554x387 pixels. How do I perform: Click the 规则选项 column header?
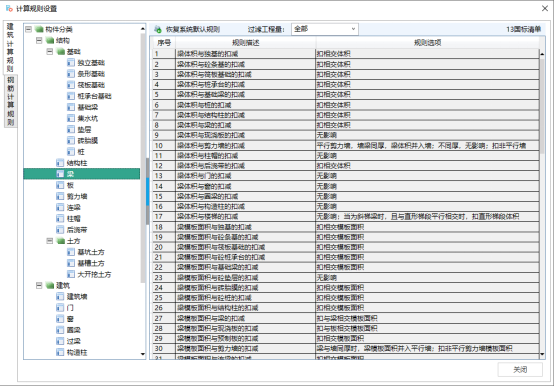pyautogui.click(x=428, y=43)
